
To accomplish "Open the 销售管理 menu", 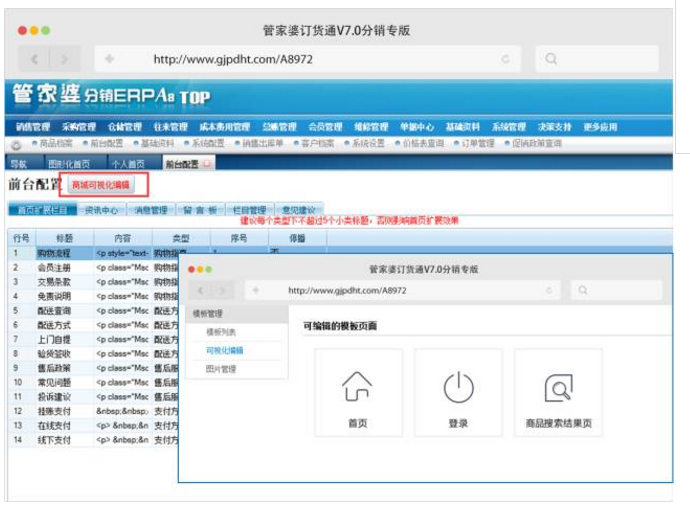I will pyautogui.click(x=33, y=127).
